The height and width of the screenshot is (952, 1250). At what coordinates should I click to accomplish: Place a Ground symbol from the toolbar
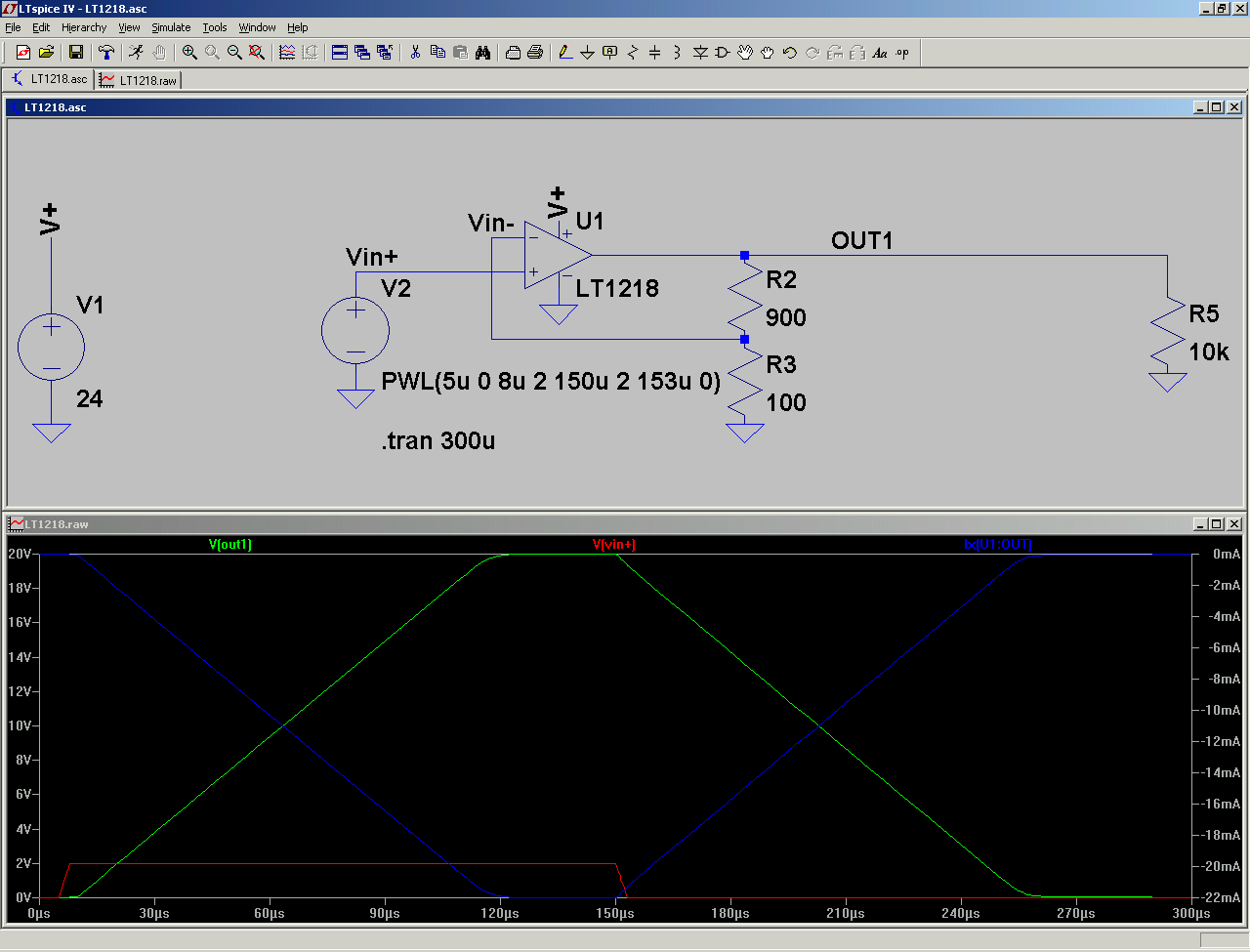pos(587,53)
